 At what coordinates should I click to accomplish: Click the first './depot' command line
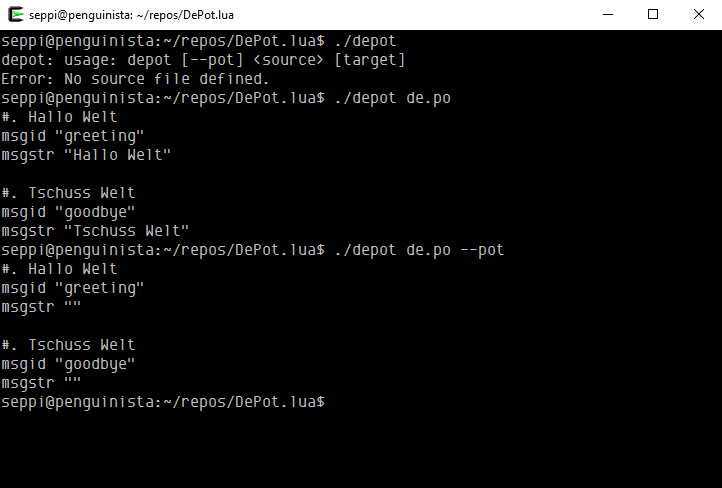pyautogui.click(x=198, y=41)
